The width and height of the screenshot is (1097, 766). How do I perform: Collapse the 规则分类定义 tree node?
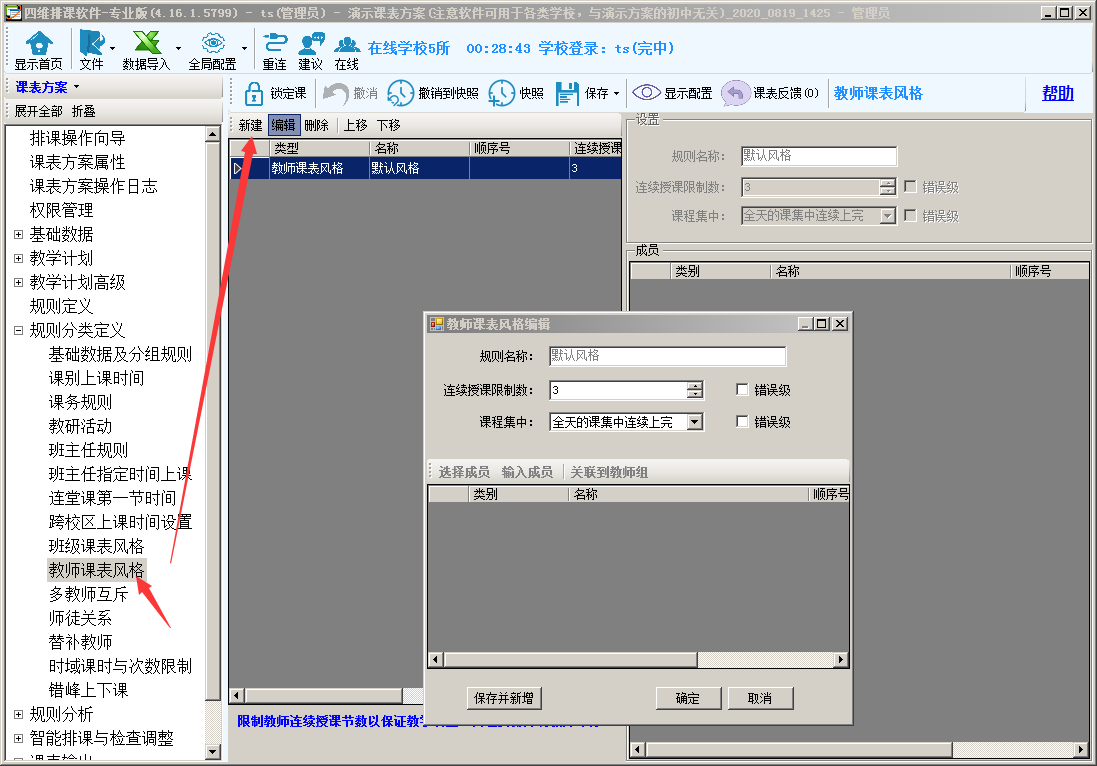click(x=18, y=330)
